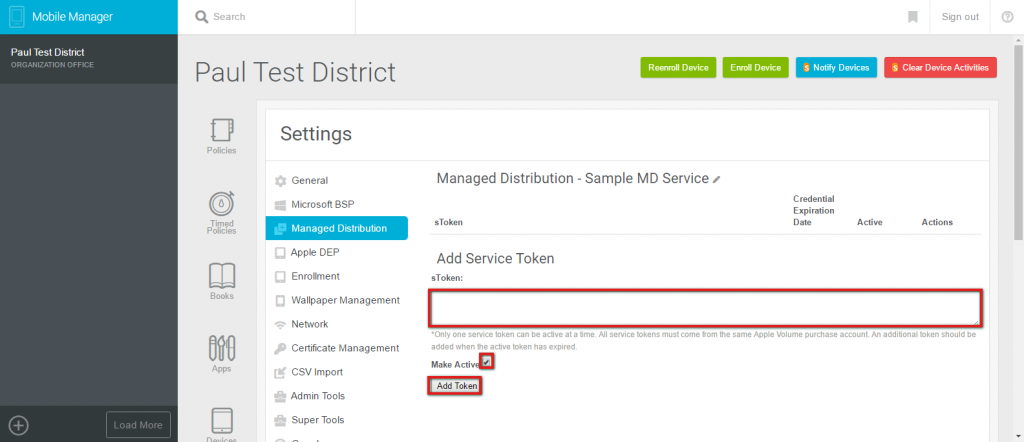The image size is (1024, 442).
Task: Click the Microsoft BSP windows icon
Action: (x=280, y=204)
